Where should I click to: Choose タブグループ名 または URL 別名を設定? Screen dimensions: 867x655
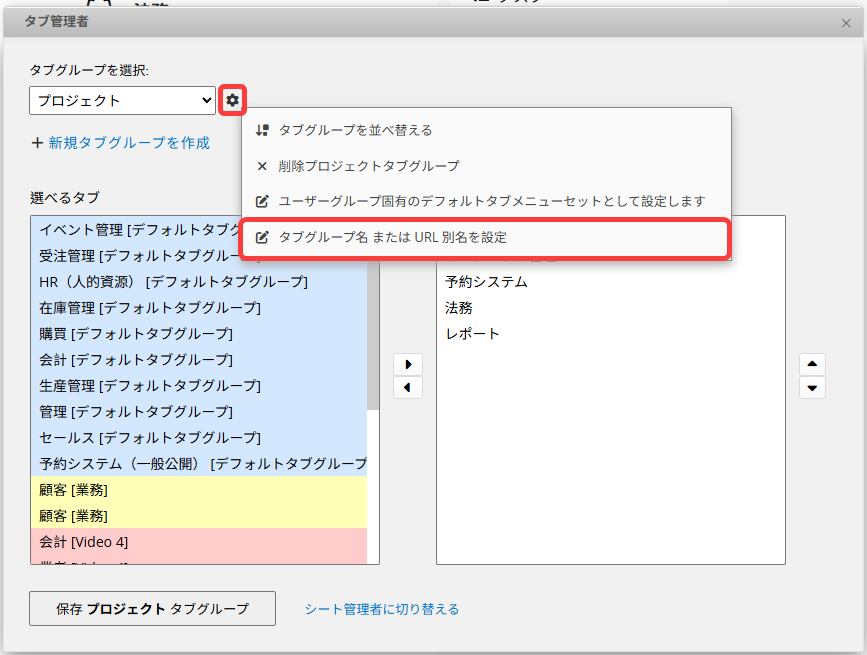(392, 237)
